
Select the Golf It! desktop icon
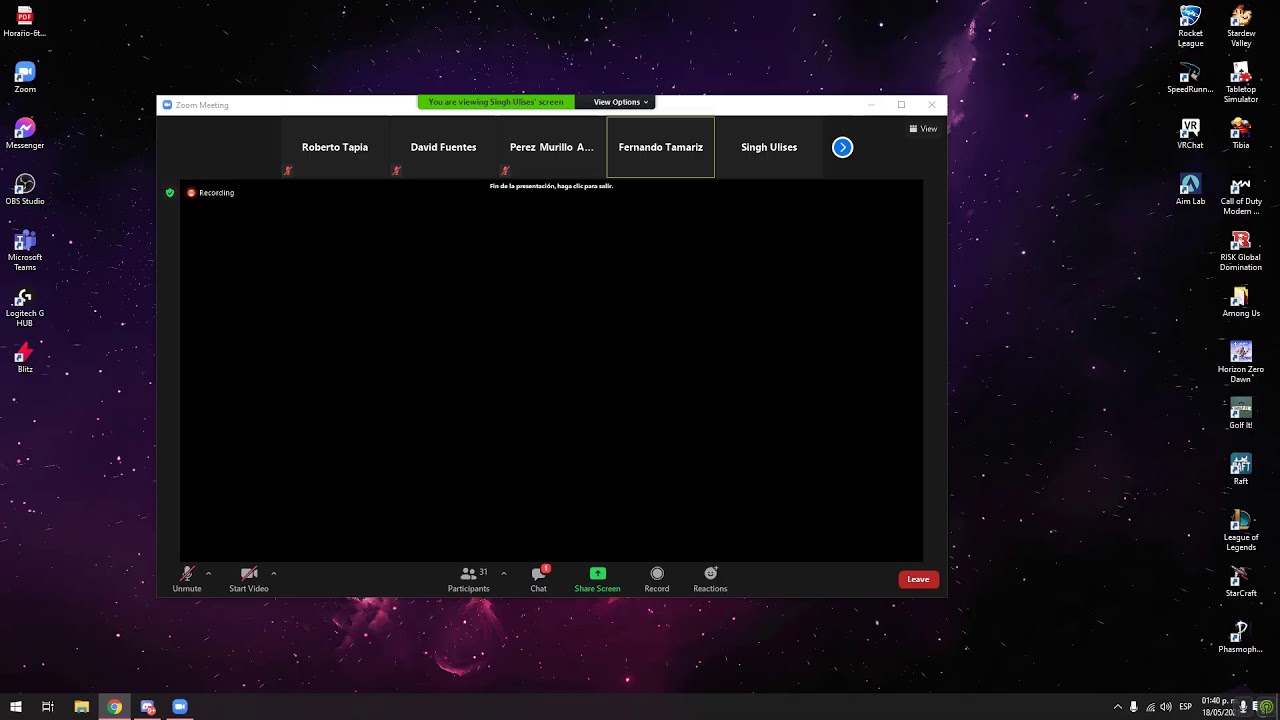coord(1241,414)
